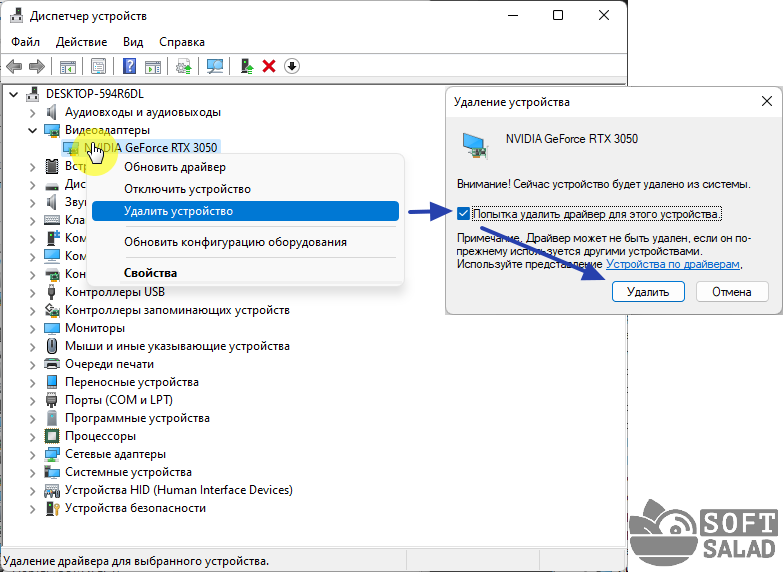Click the down-arrow disable device toolbar icon
This screenshot has height=572, width=783.
[292, 66]
